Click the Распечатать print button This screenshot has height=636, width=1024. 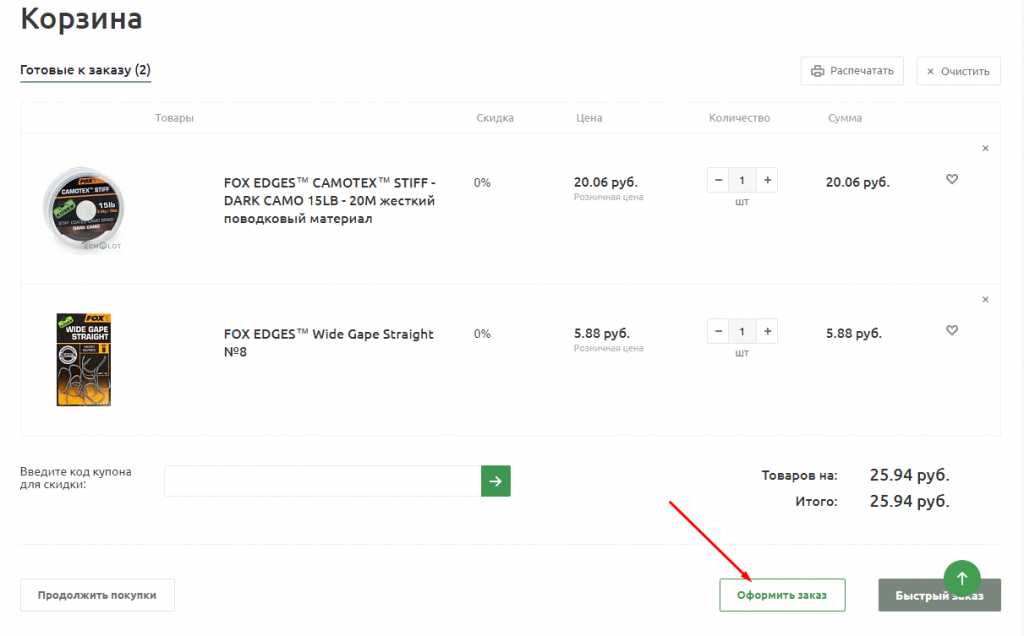pos(852,71)
